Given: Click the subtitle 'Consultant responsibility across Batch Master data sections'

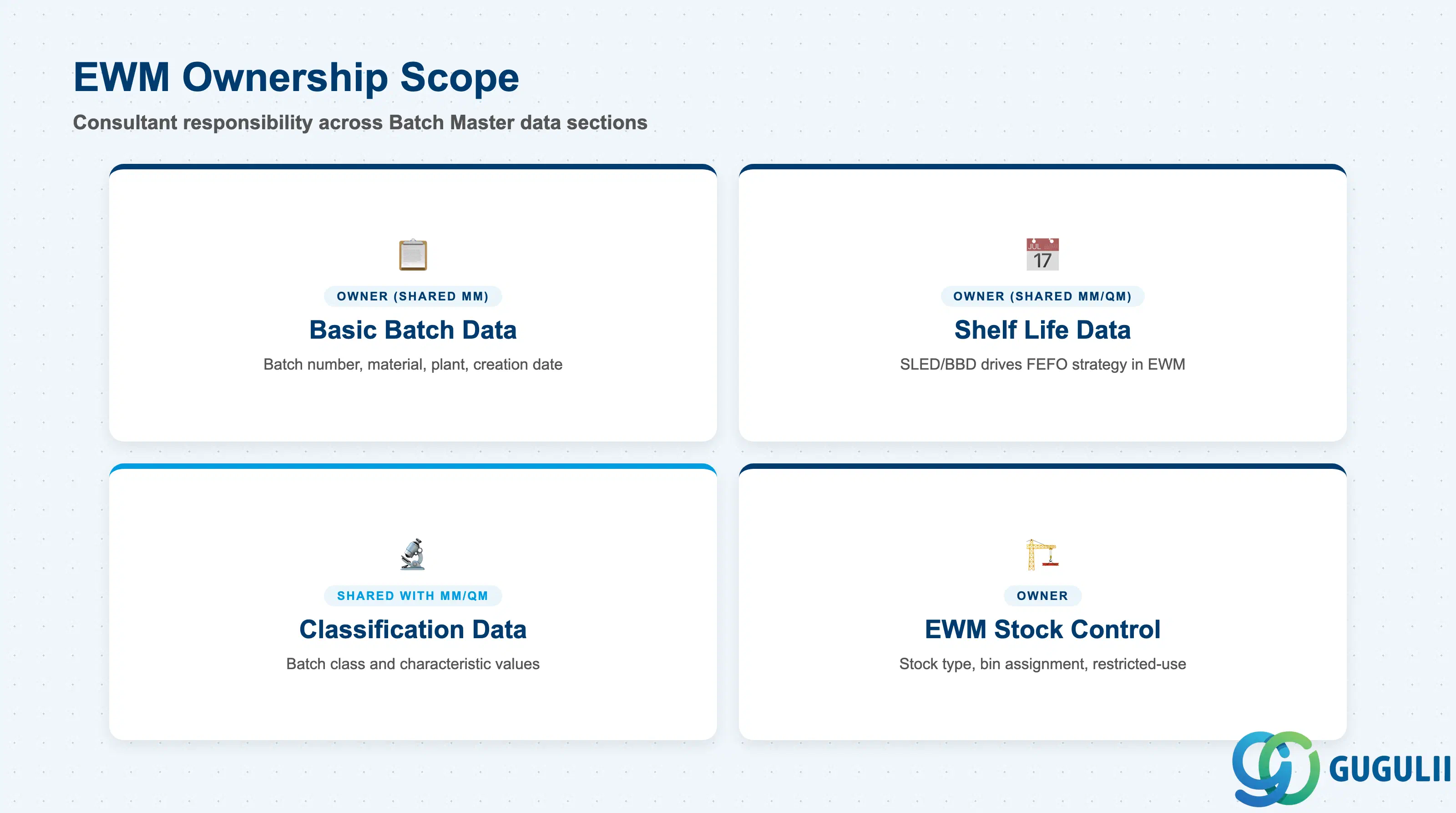Looking at the screenshot, I should click(360, 123).
